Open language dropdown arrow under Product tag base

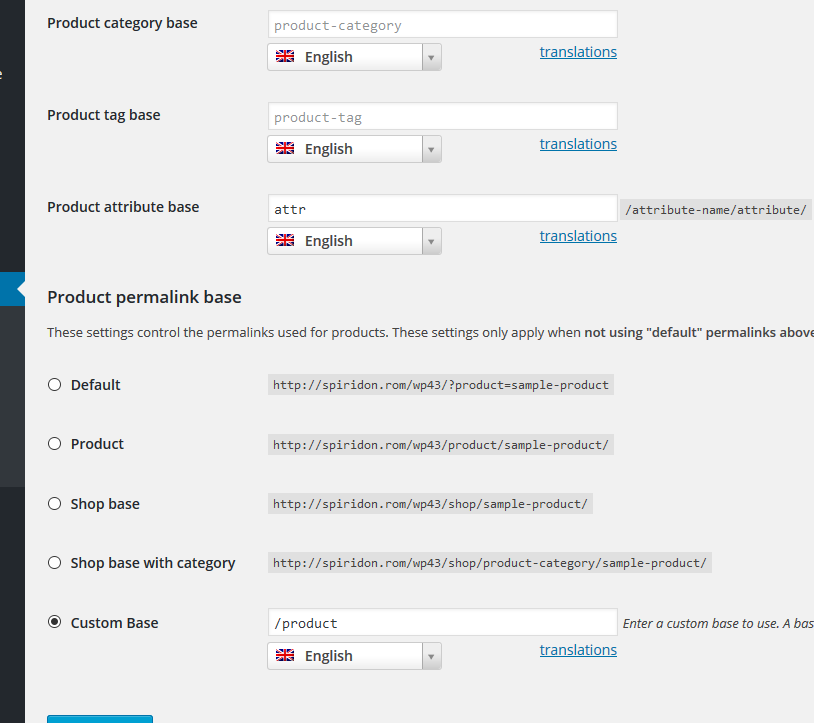tap(431, 149)
